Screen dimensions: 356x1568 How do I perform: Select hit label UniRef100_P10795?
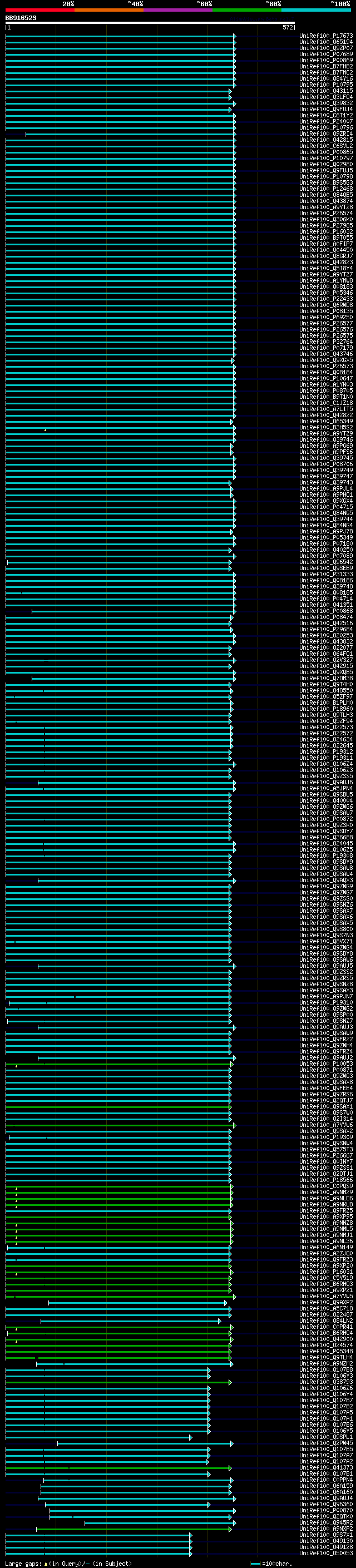326,85
